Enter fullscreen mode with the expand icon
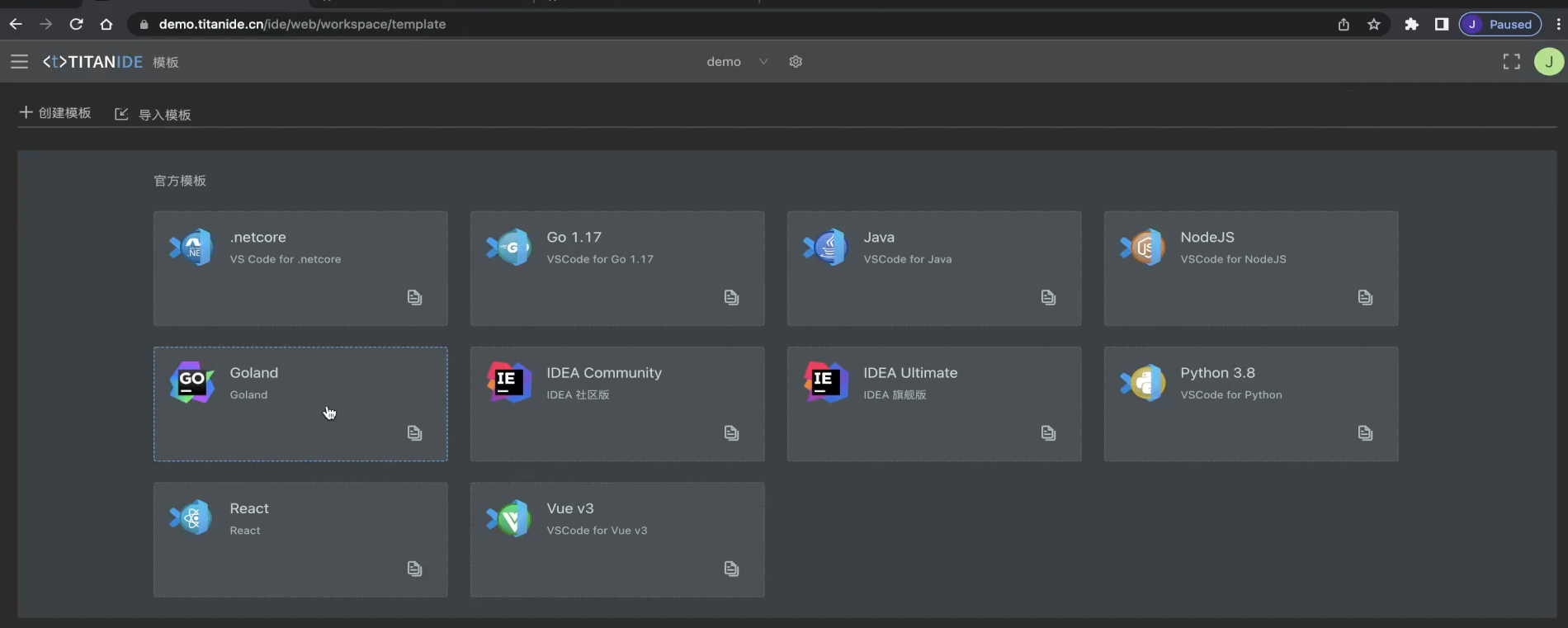This screenshot has height=628, width=1568. [1511, 62]
